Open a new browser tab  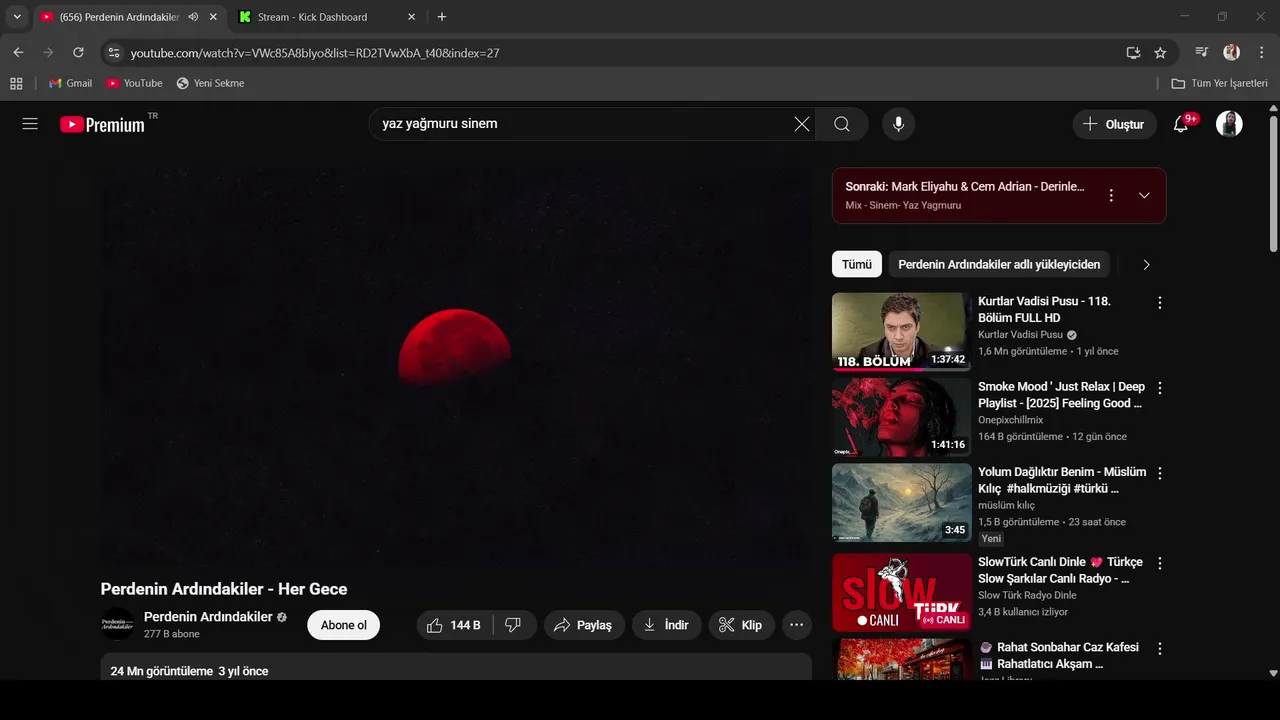[x=442, y=17]
